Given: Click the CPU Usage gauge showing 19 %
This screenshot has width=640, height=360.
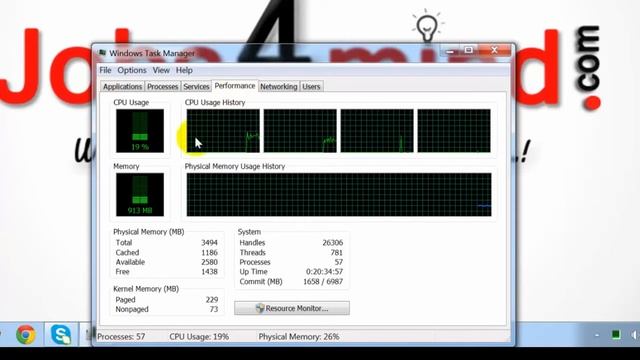Looking at the screenshot, I should (x=140, y=131).
